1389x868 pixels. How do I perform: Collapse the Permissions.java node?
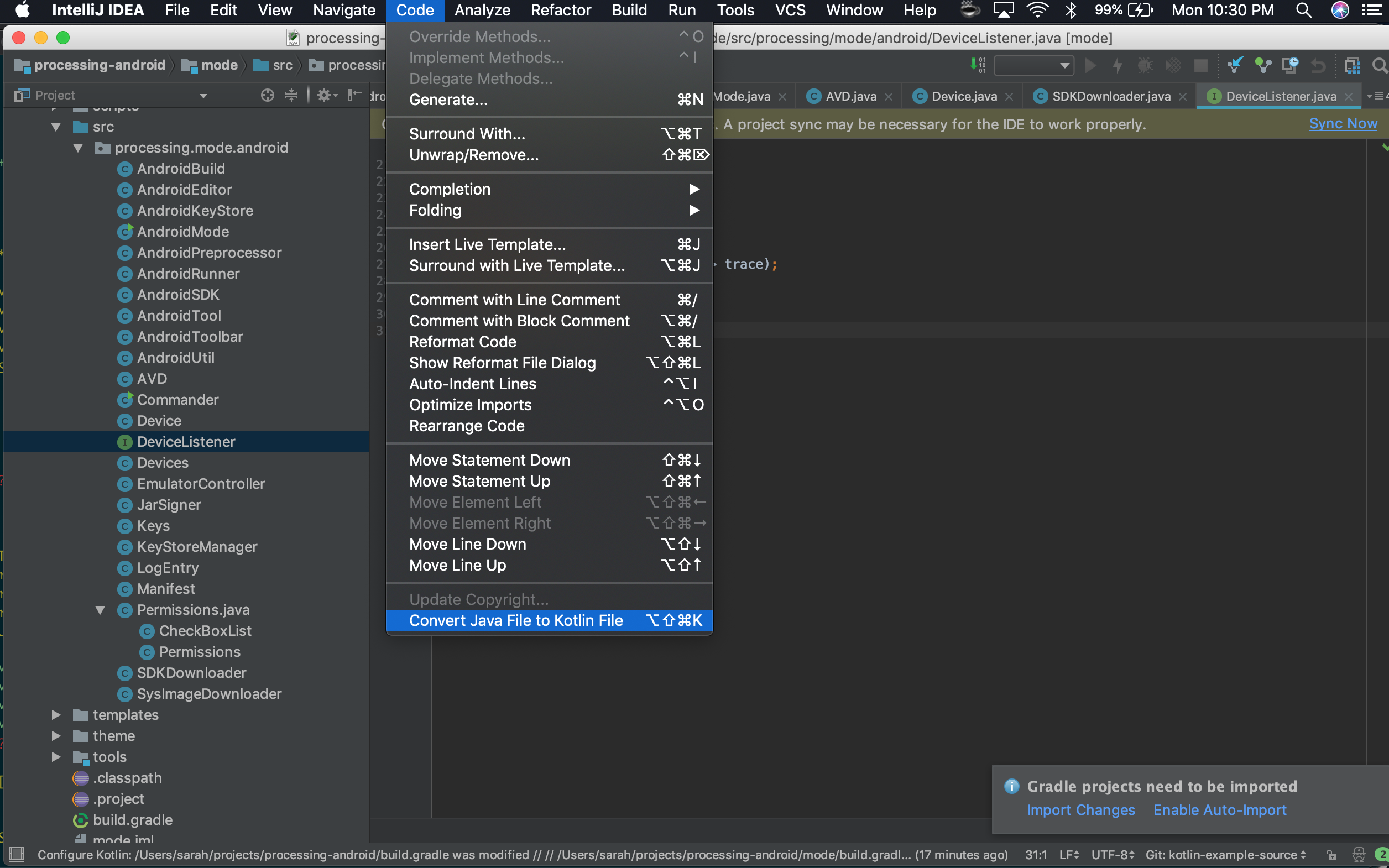[101, 610]
